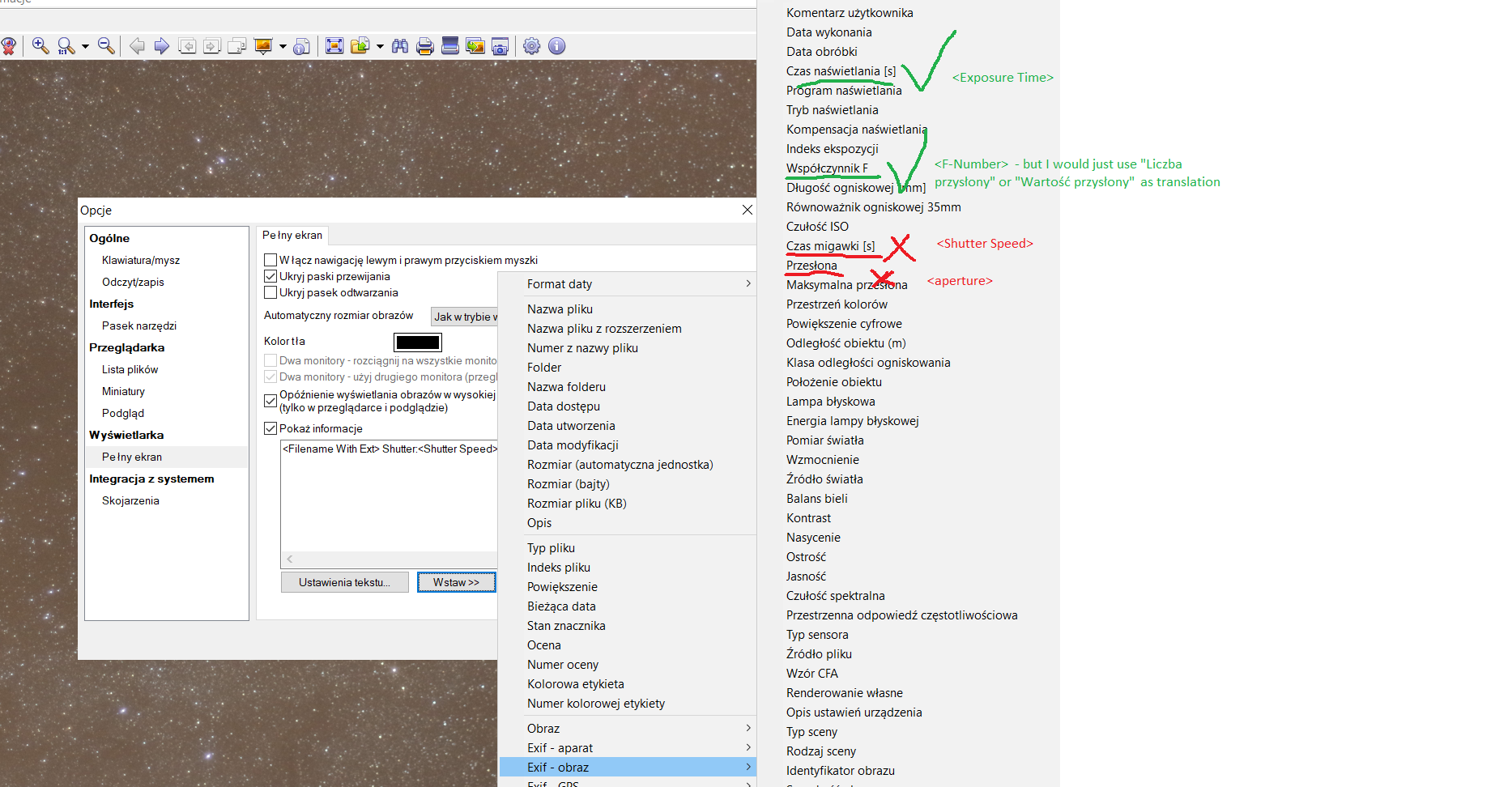Viewport: 1512px width, 787px height.
Task: Open 'Odczyt/zapis' options page
Action: pyautogui.click(x=133, y=282)
